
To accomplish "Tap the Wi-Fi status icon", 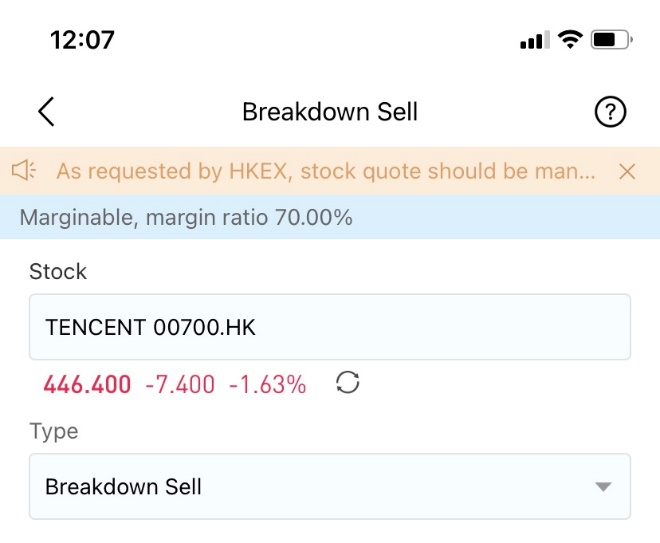I will tap(570, 40).
